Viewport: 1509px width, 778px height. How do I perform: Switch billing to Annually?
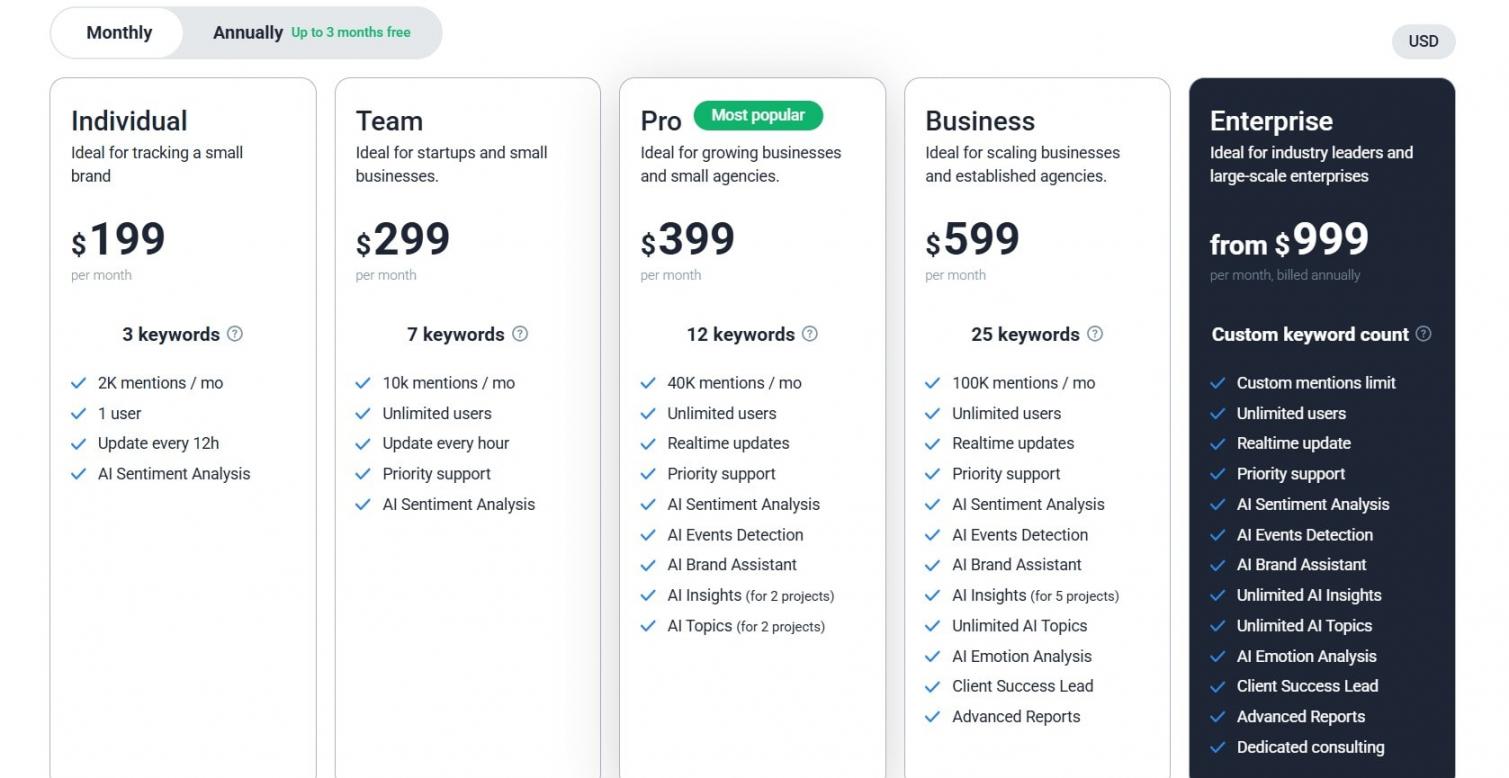pos(248,33)
